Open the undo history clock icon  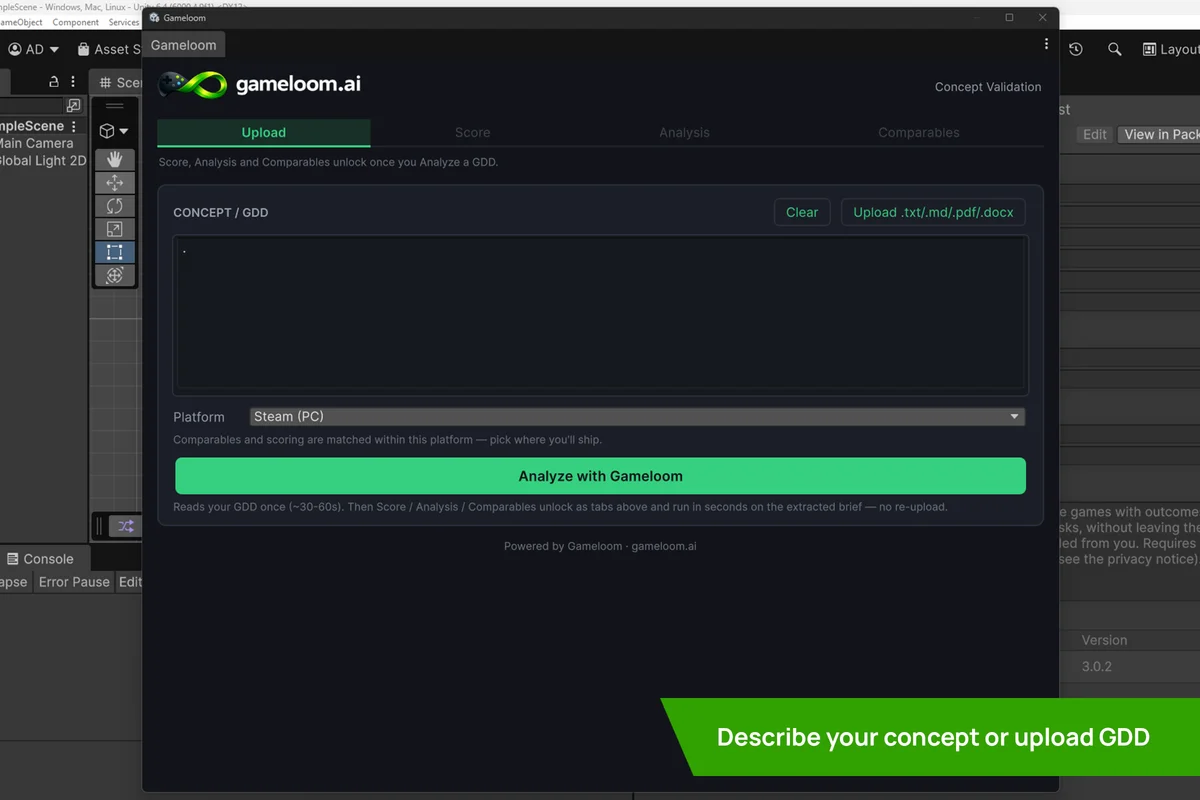(x=1076, y=49)
